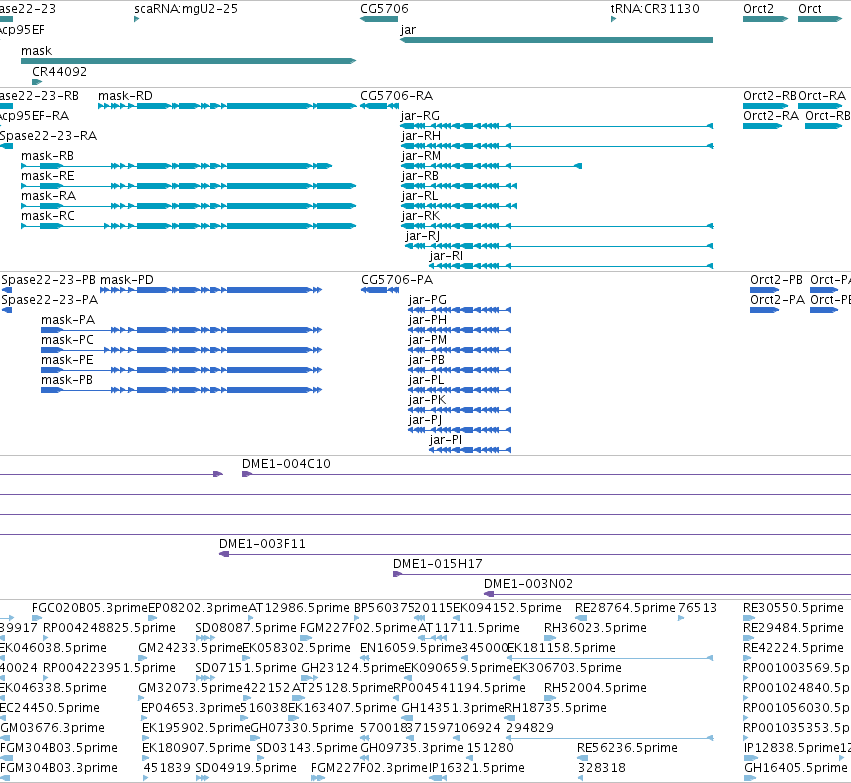Open the jar-RK transcript label
The image size is (851, 783).
pyautogui.click(x=421, y=216)
